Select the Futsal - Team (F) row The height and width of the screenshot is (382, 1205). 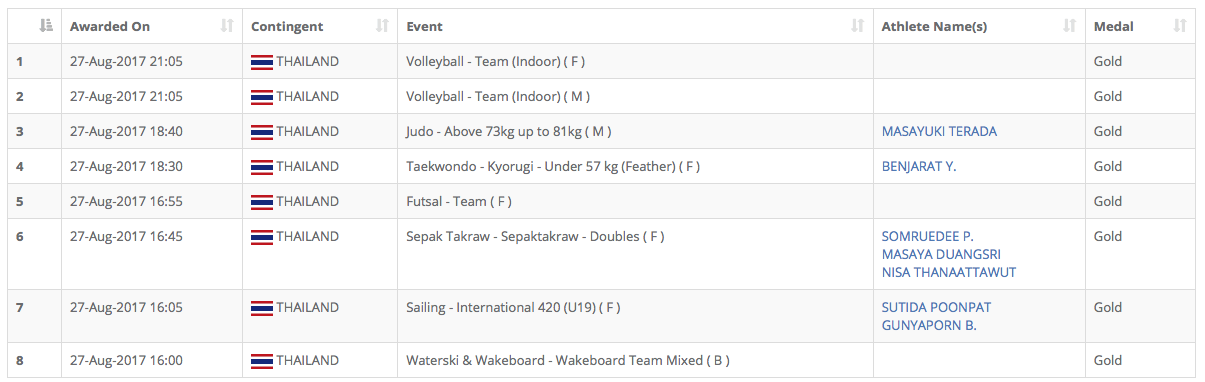click(601, 201)
